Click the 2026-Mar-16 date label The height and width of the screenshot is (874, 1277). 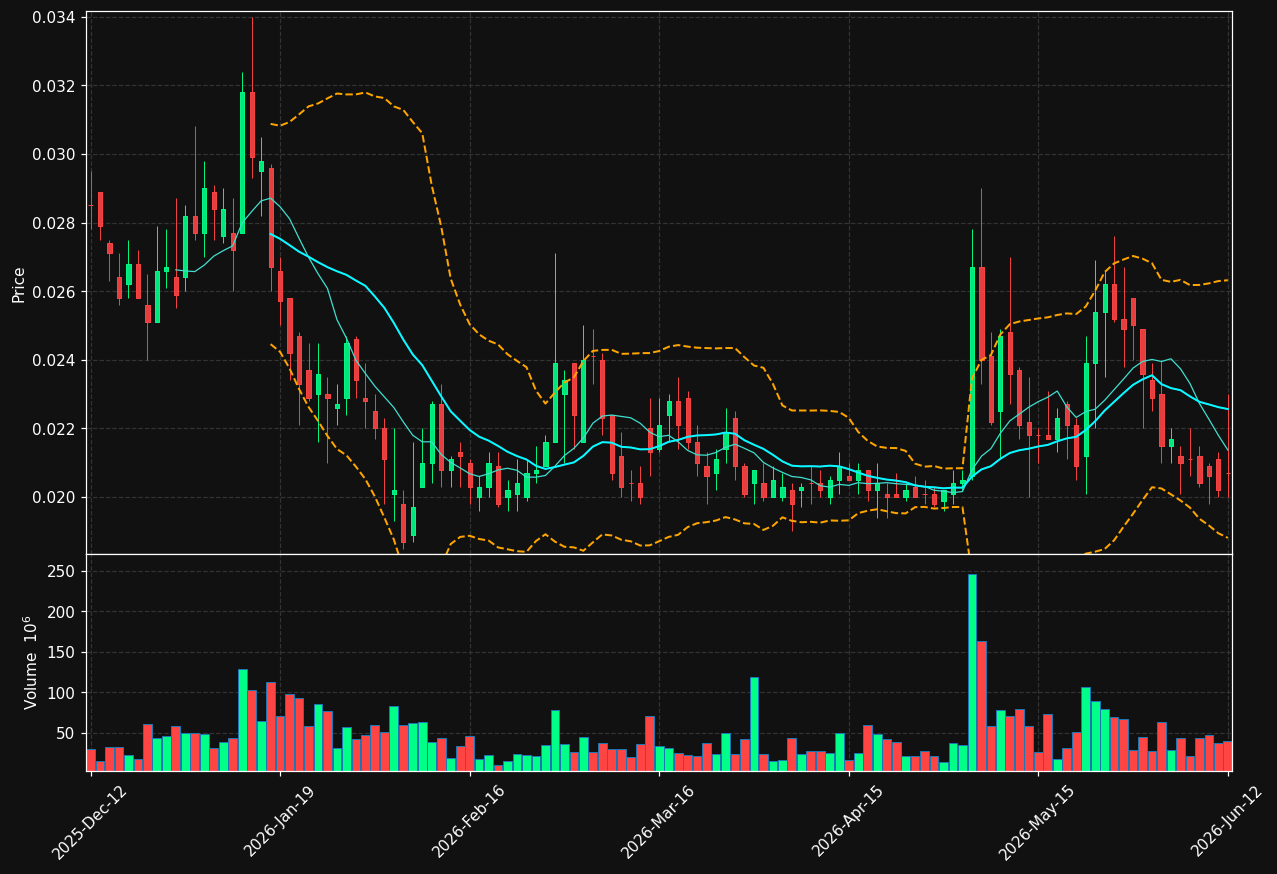pos(658,822)
